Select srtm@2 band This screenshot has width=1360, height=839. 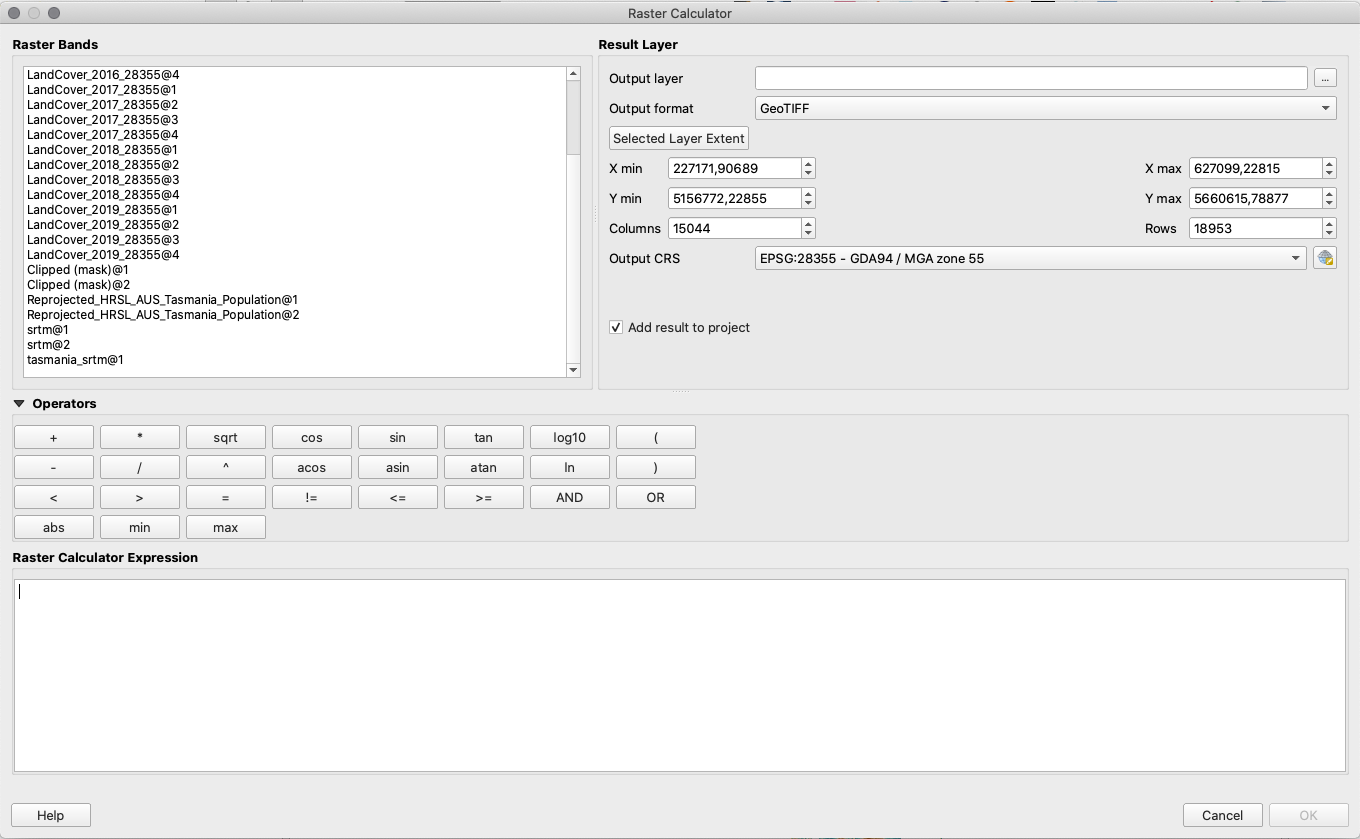coord(48,345)
